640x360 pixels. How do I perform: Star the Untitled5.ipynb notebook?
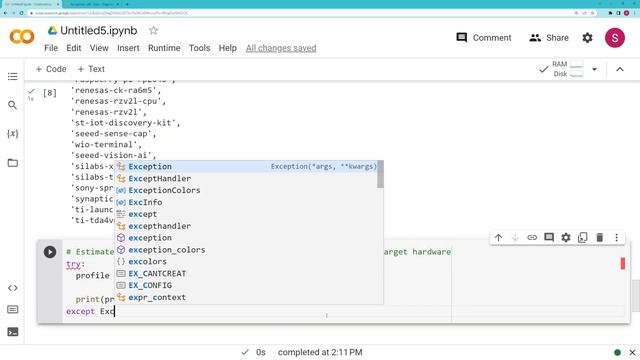point(153,30)
